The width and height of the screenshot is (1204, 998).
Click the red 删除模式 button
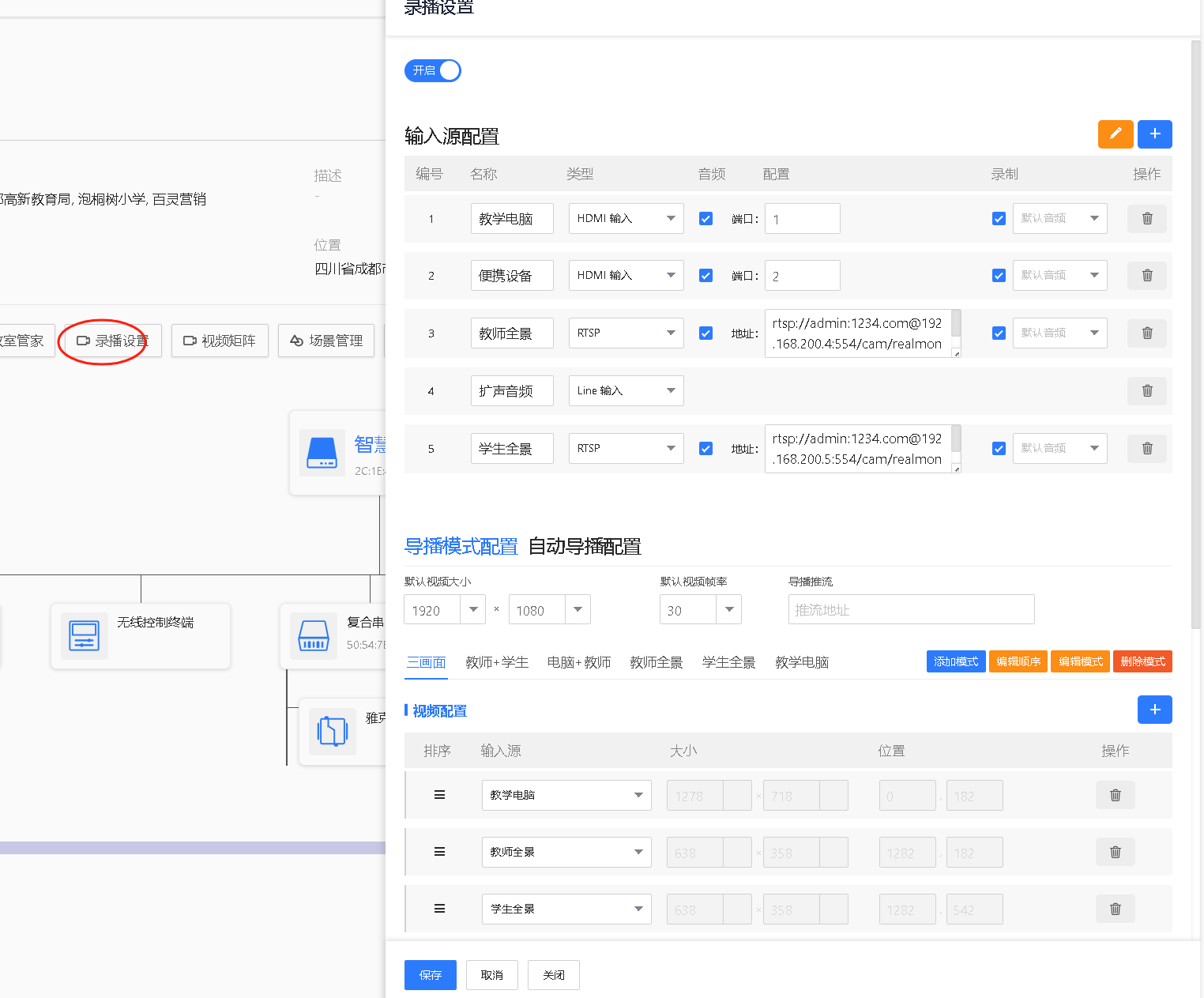1142,661
